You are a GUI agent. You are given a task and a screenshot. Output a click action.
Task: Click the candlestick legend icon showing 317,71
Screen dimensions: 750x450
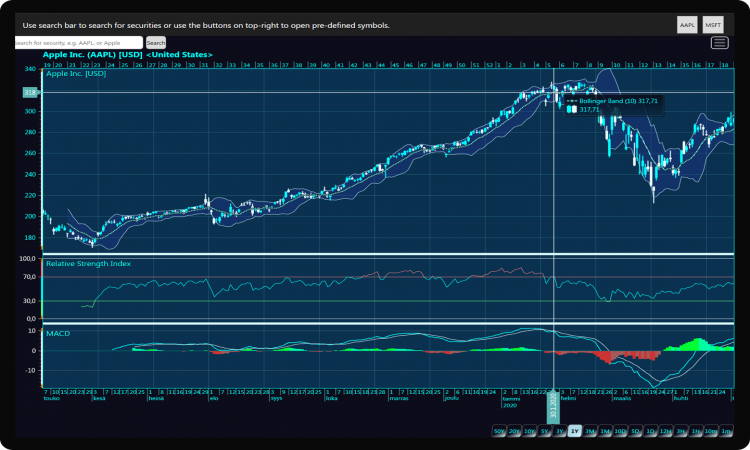572,110
